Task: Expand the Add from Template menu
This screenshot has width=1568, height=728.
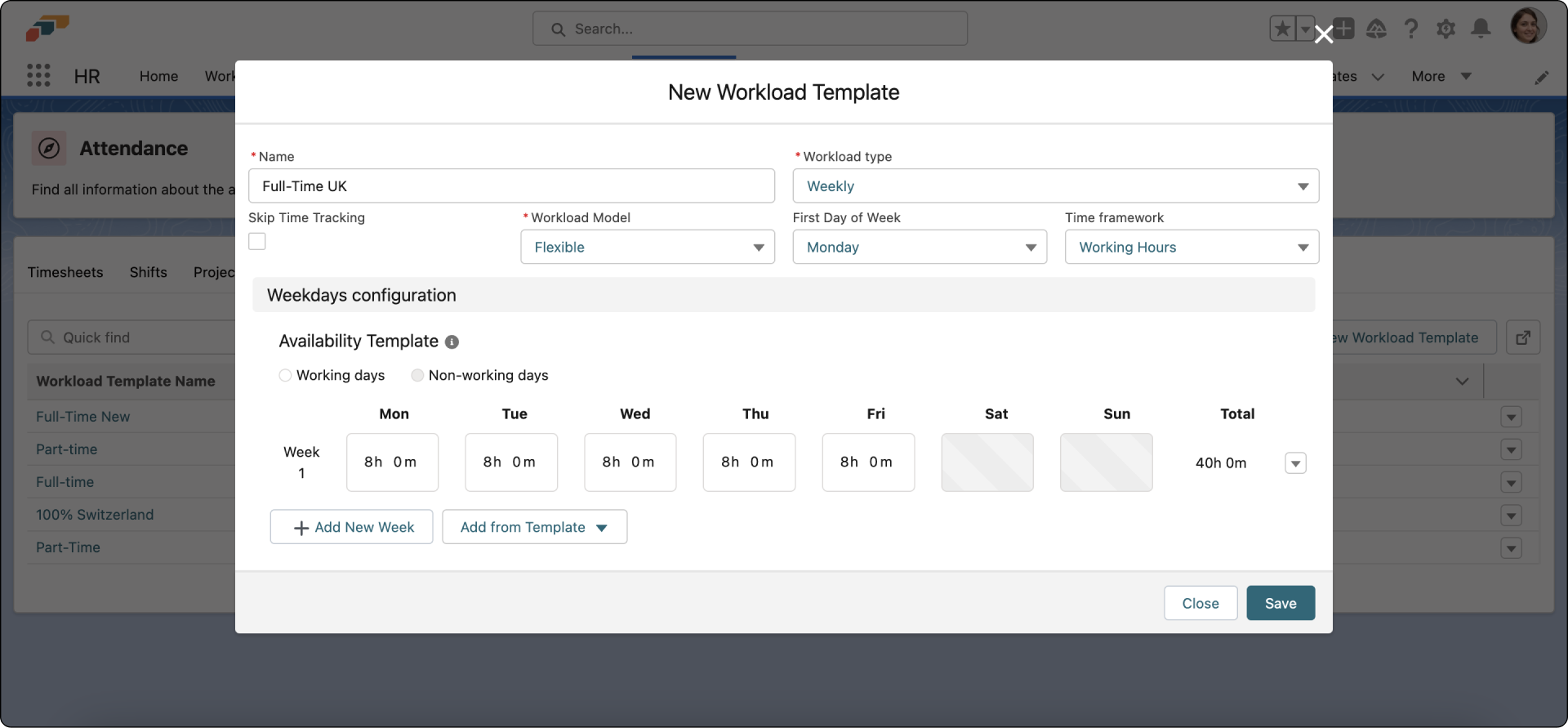Action: [534, 527]
